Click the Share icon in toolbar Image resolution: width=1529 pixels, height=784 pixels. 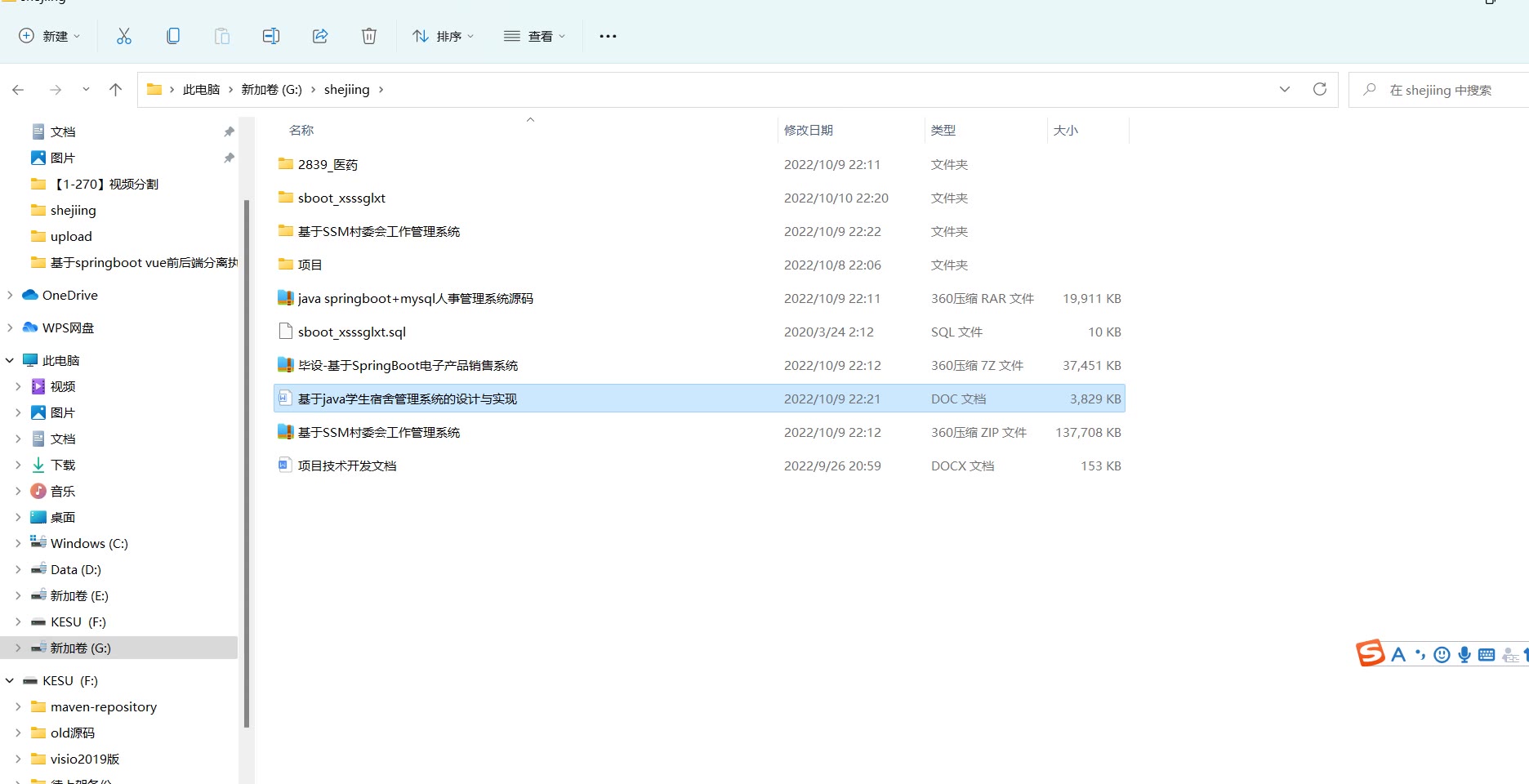[320, 36]
